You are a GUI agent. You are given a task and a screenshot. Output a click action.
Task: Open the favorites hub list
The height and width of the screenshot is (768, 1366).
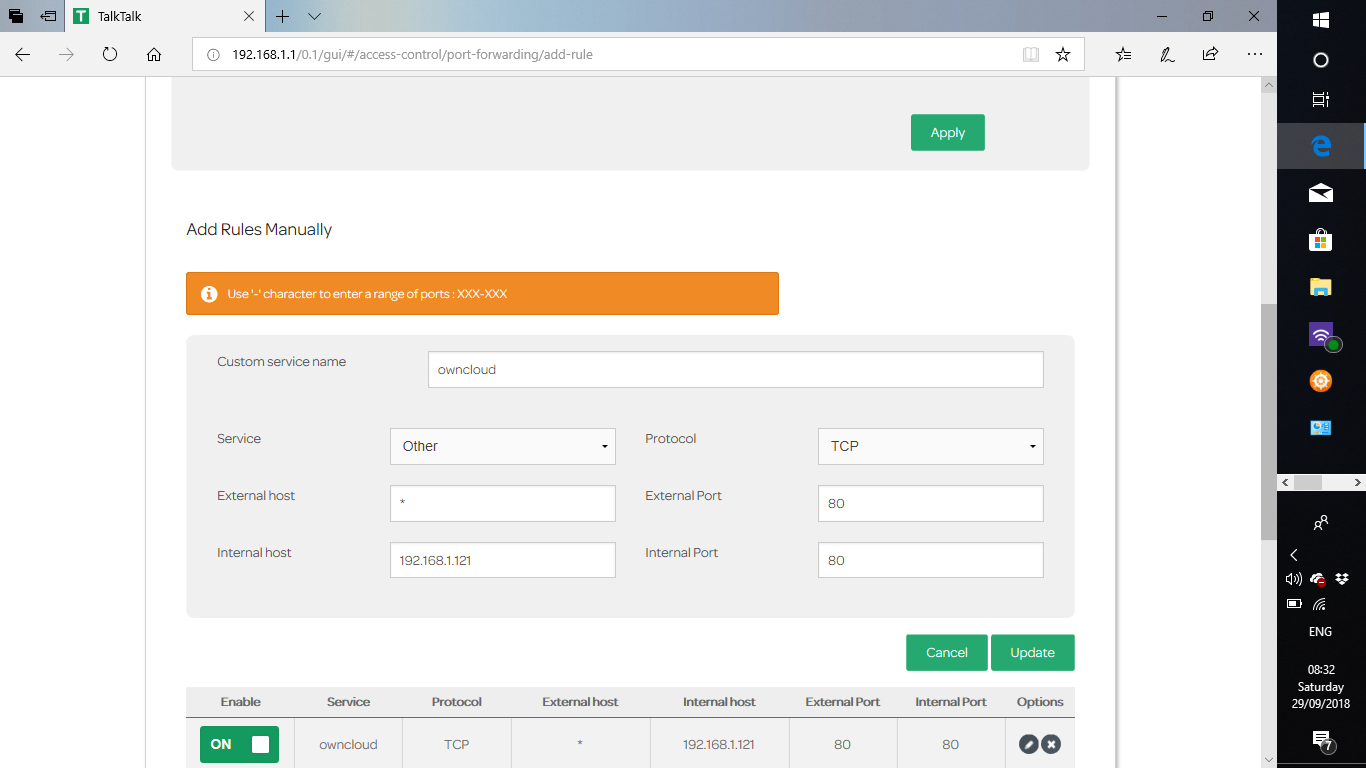[x=1123, y=55]
